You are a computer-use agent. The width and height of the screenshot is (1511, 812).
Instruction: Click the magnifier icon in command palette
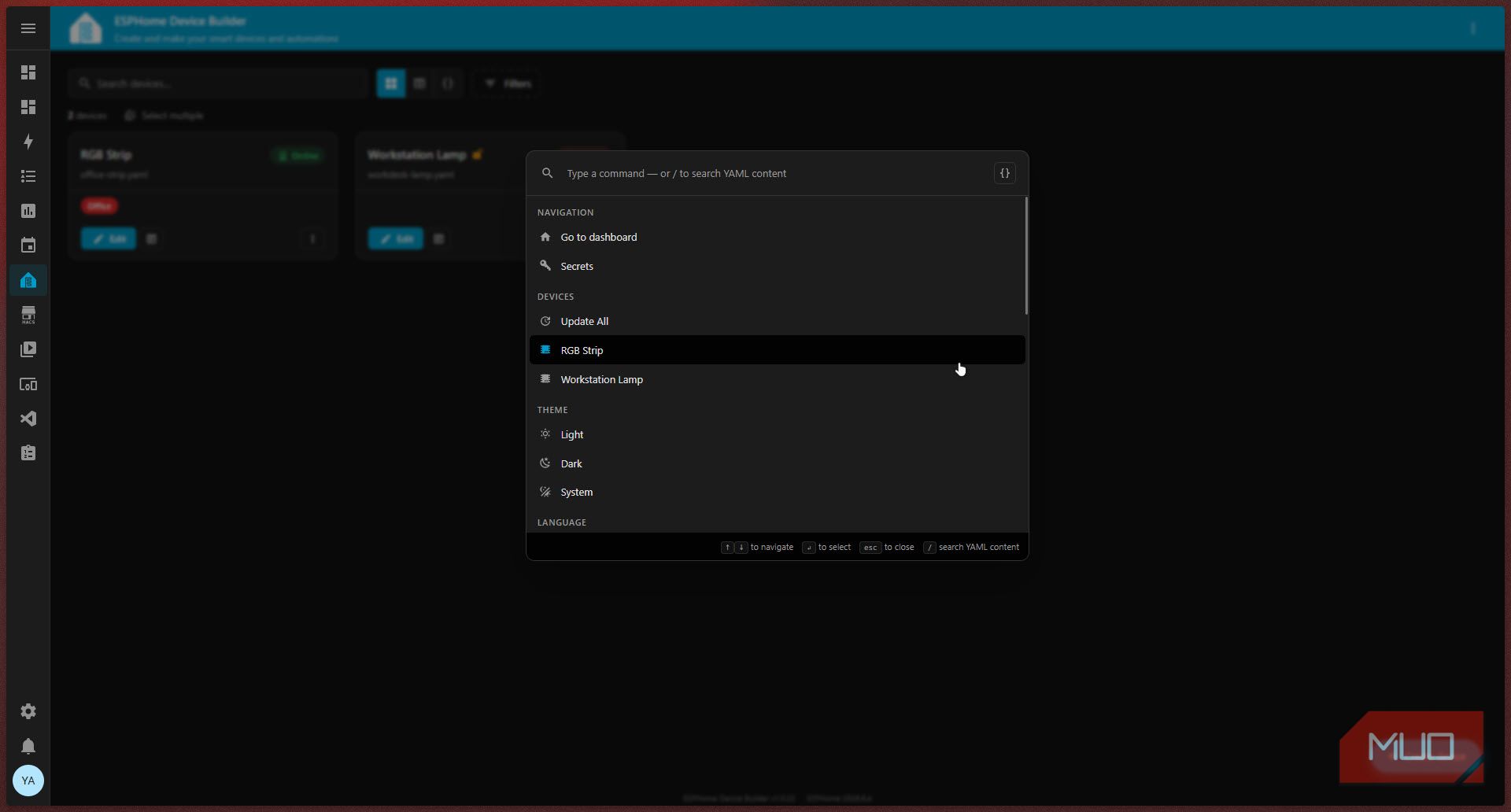click(547, 173)
